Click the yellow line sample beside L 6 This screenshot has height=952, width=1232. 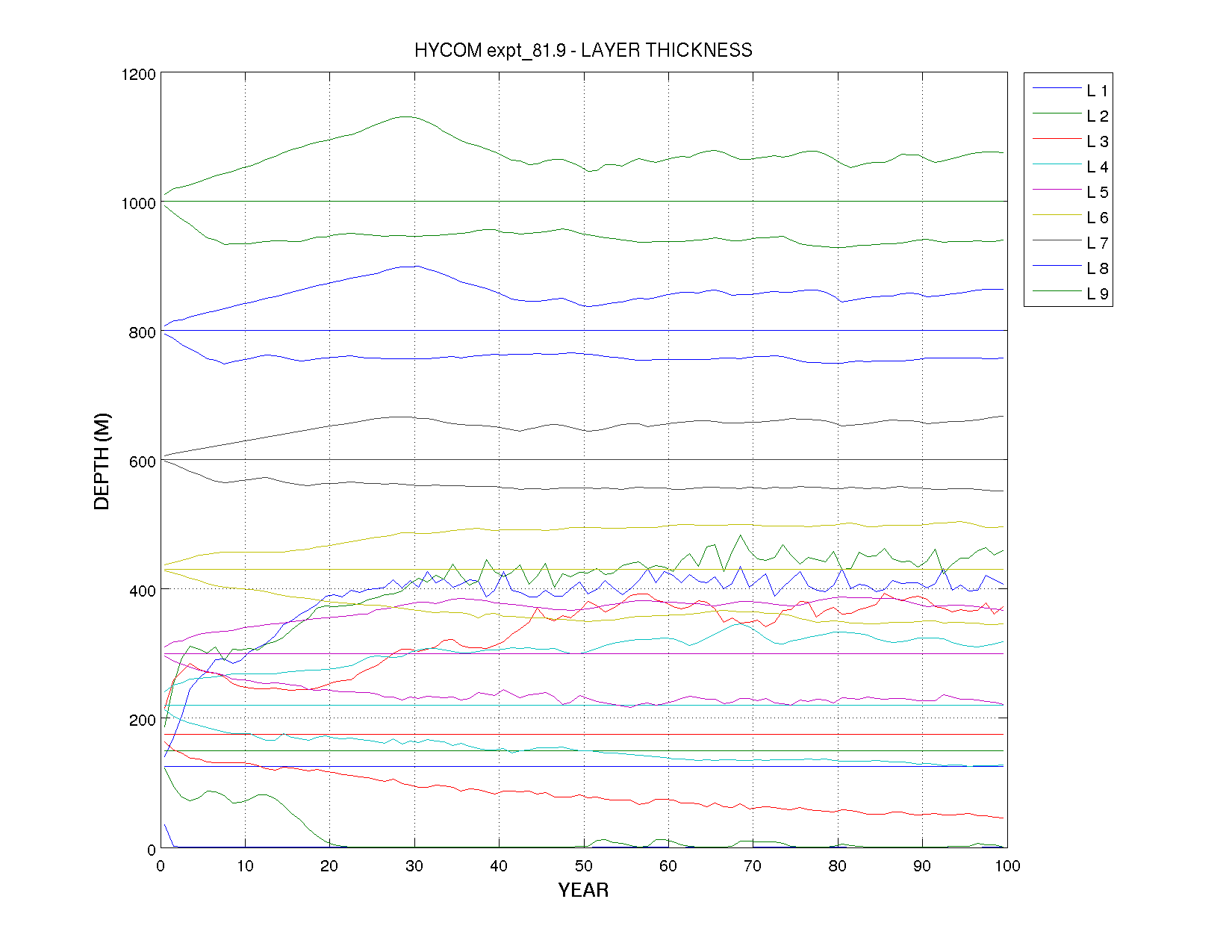1057,216
